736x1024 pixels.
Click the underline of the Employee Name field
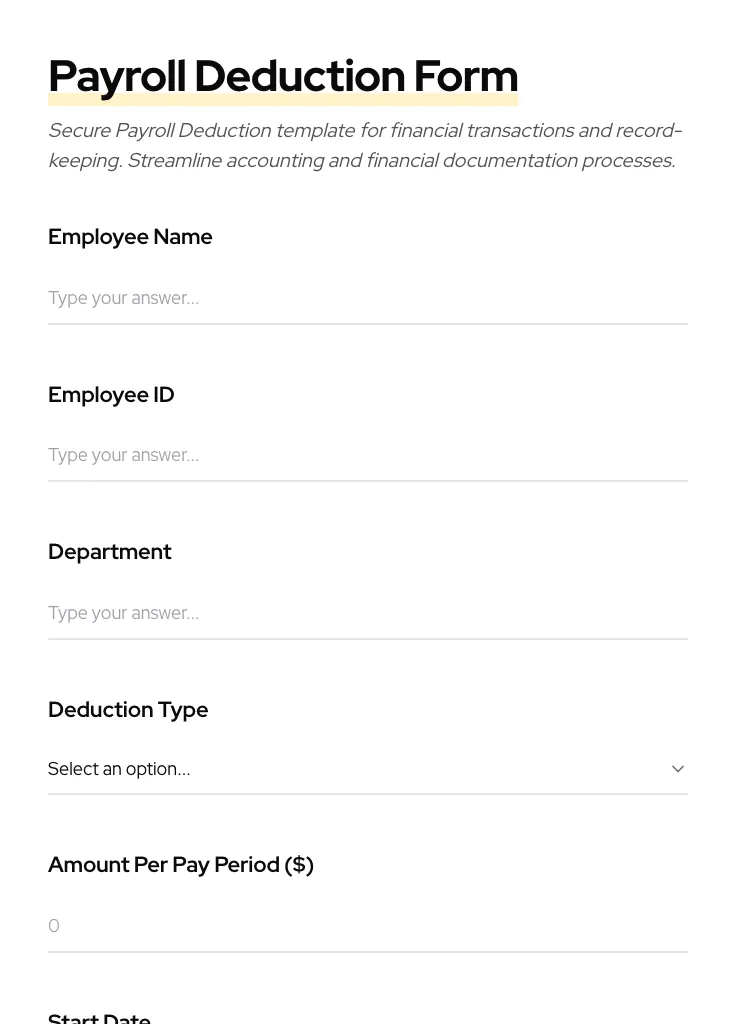pyautogui.click(x=368, y=322)
